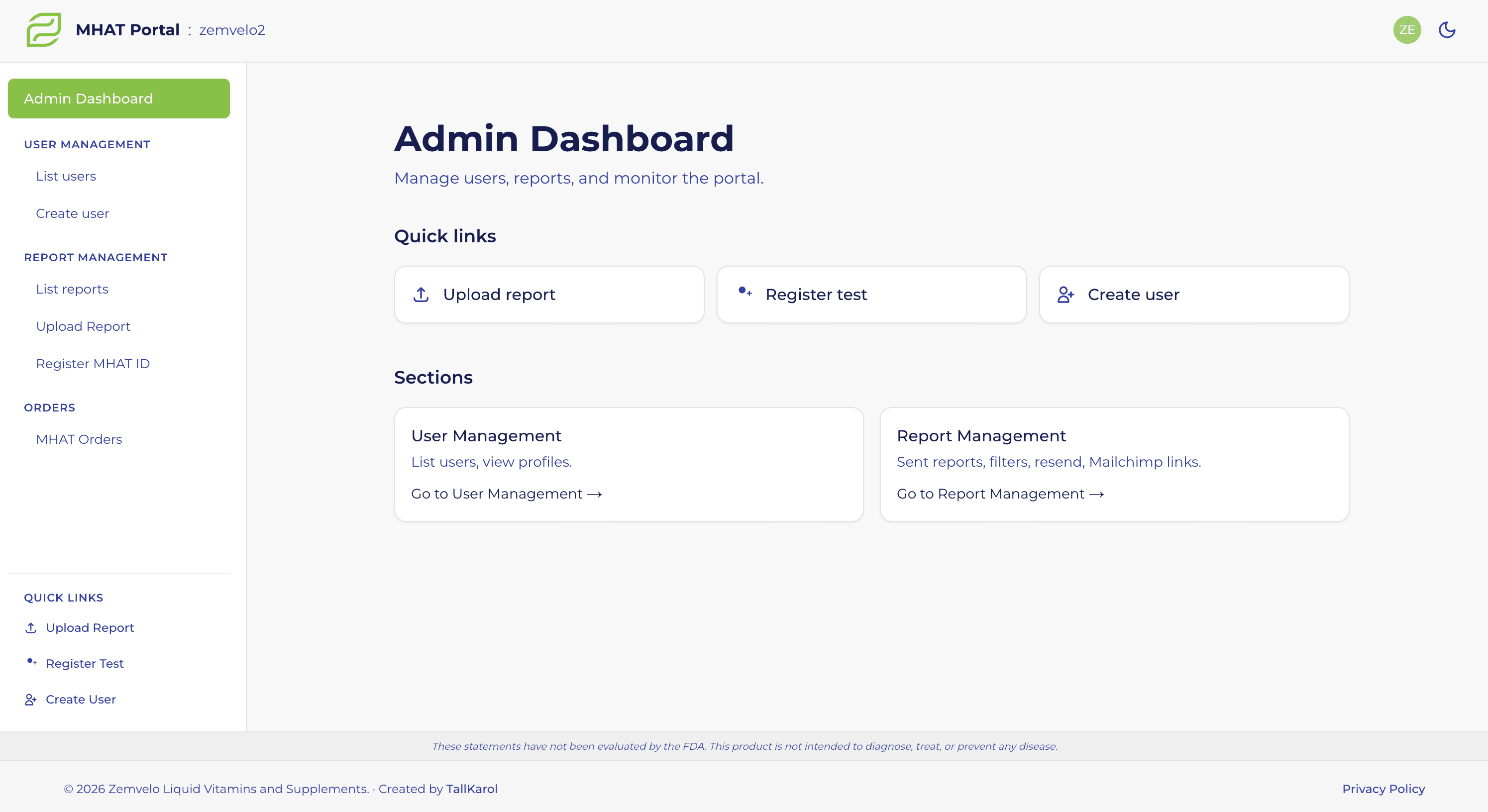
Task: Click MHAT Orders under Orders
Action: (79, 439)
